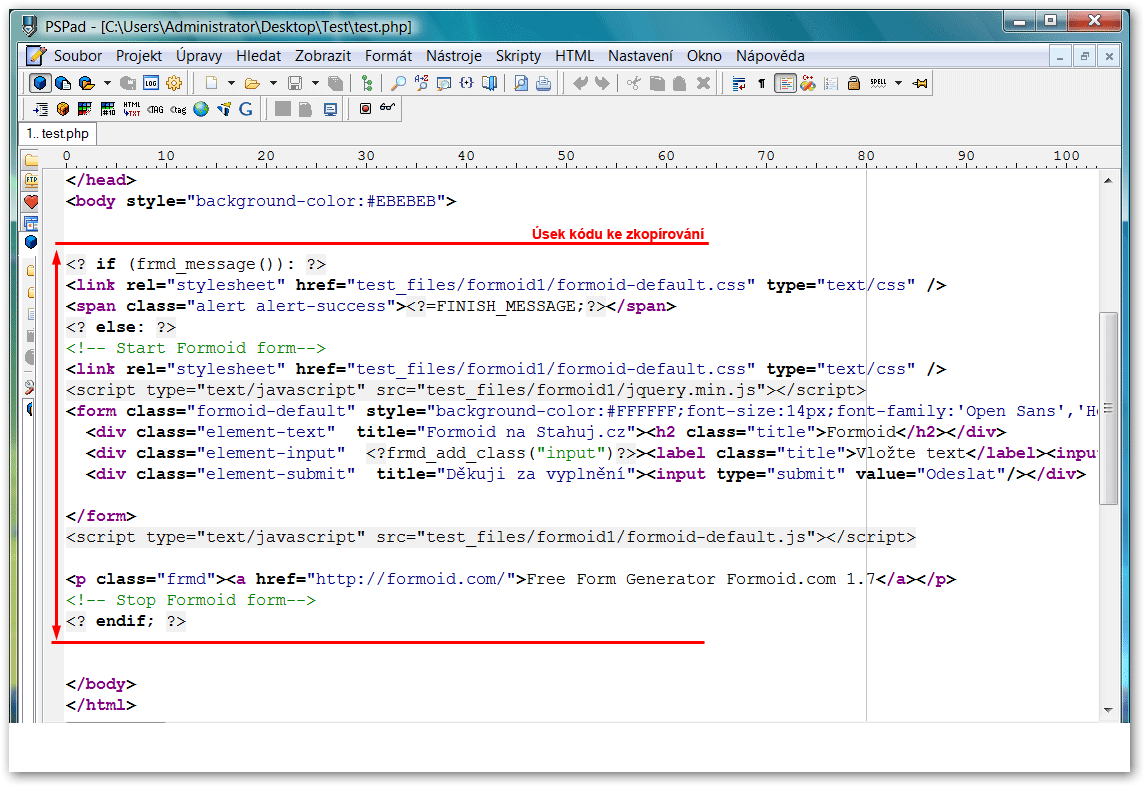Click the editor vertical scrollbar thumb

1108,408
